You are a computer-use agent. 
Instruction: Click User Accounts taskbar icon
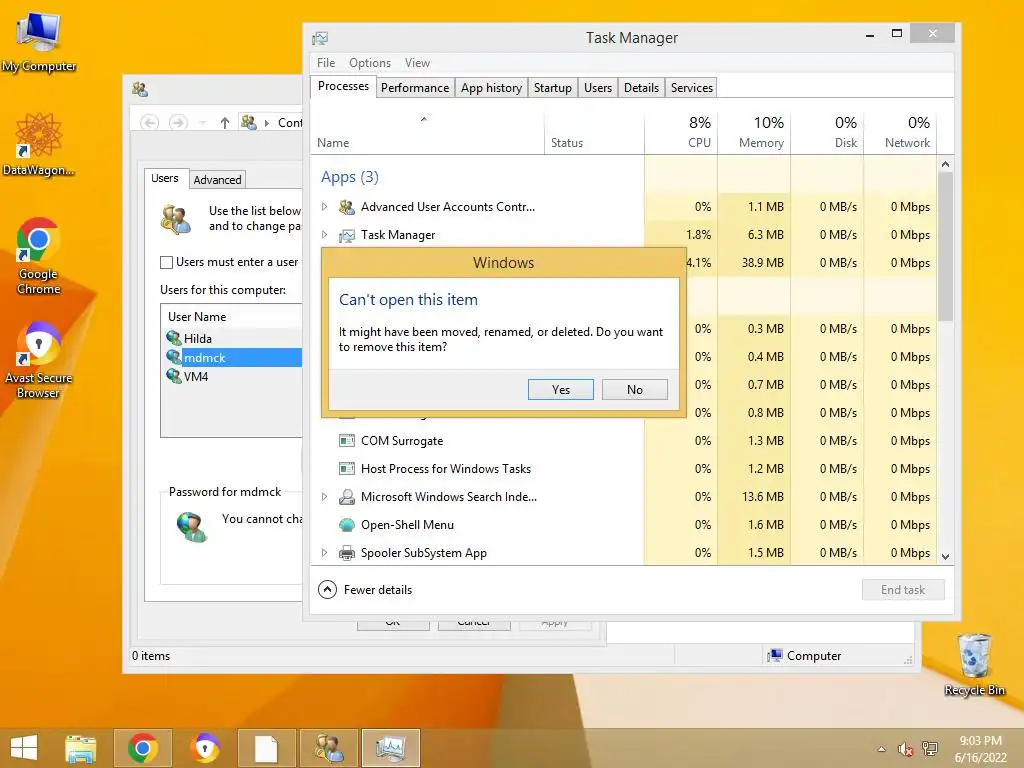(x=328, y=748)
